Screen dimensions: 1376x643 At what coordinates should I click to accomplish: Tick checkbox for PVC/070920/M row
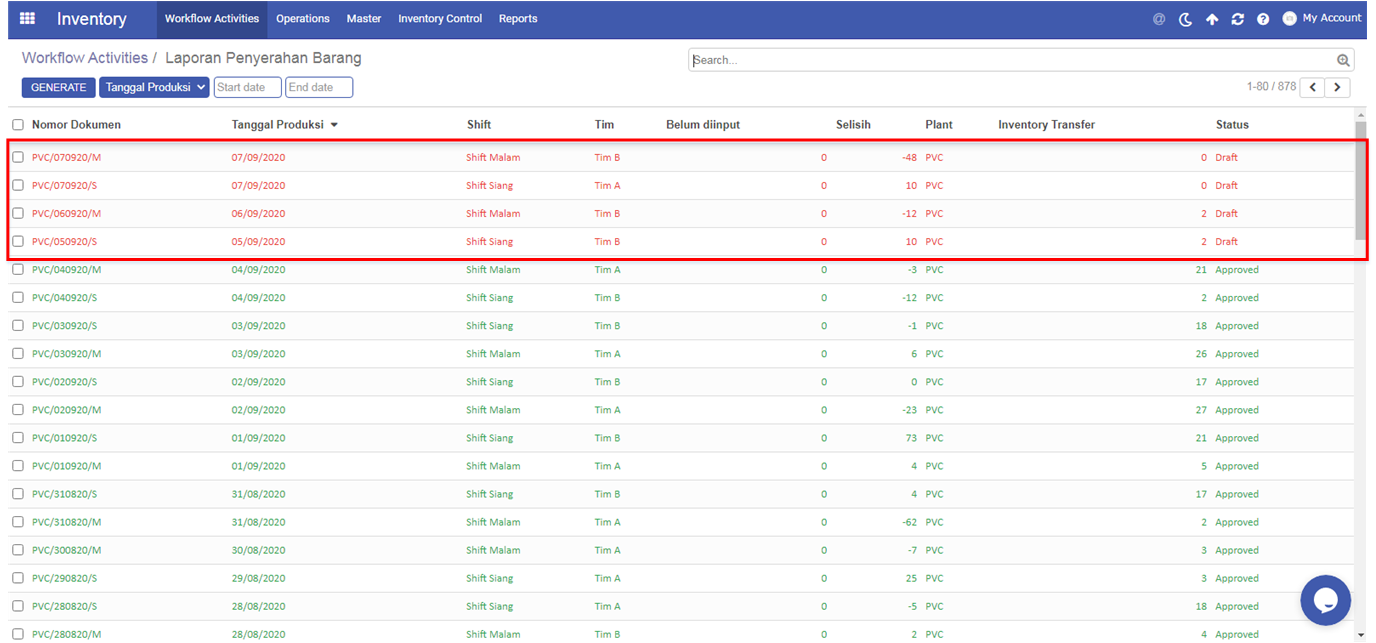[18, 157]
